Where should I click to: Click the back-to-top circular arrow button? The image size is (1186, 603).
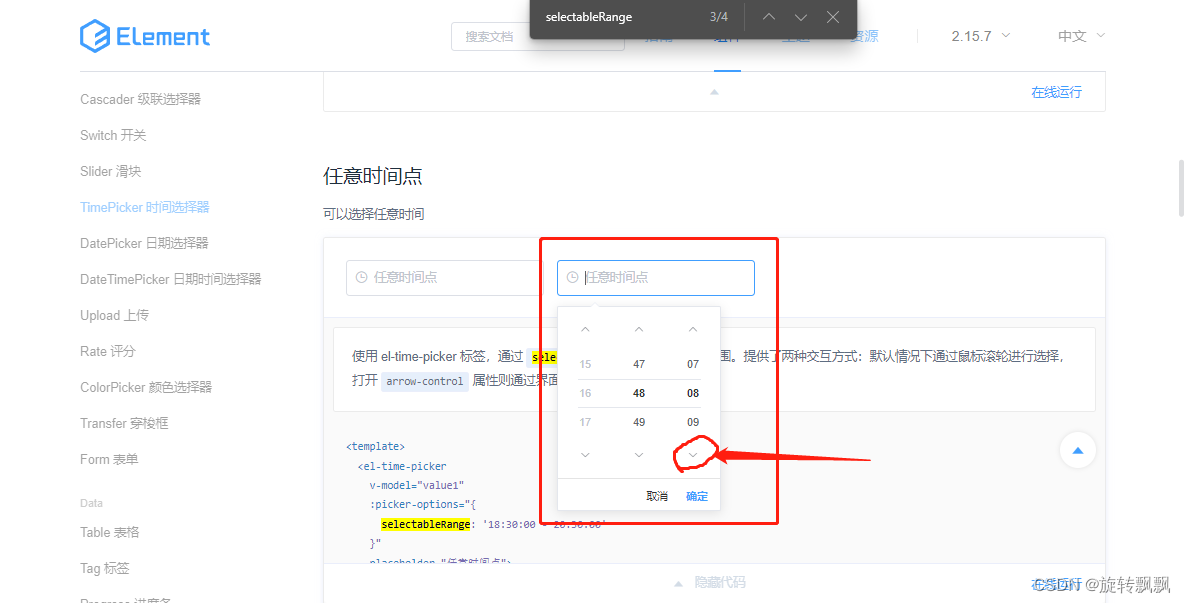(1077, 450)
